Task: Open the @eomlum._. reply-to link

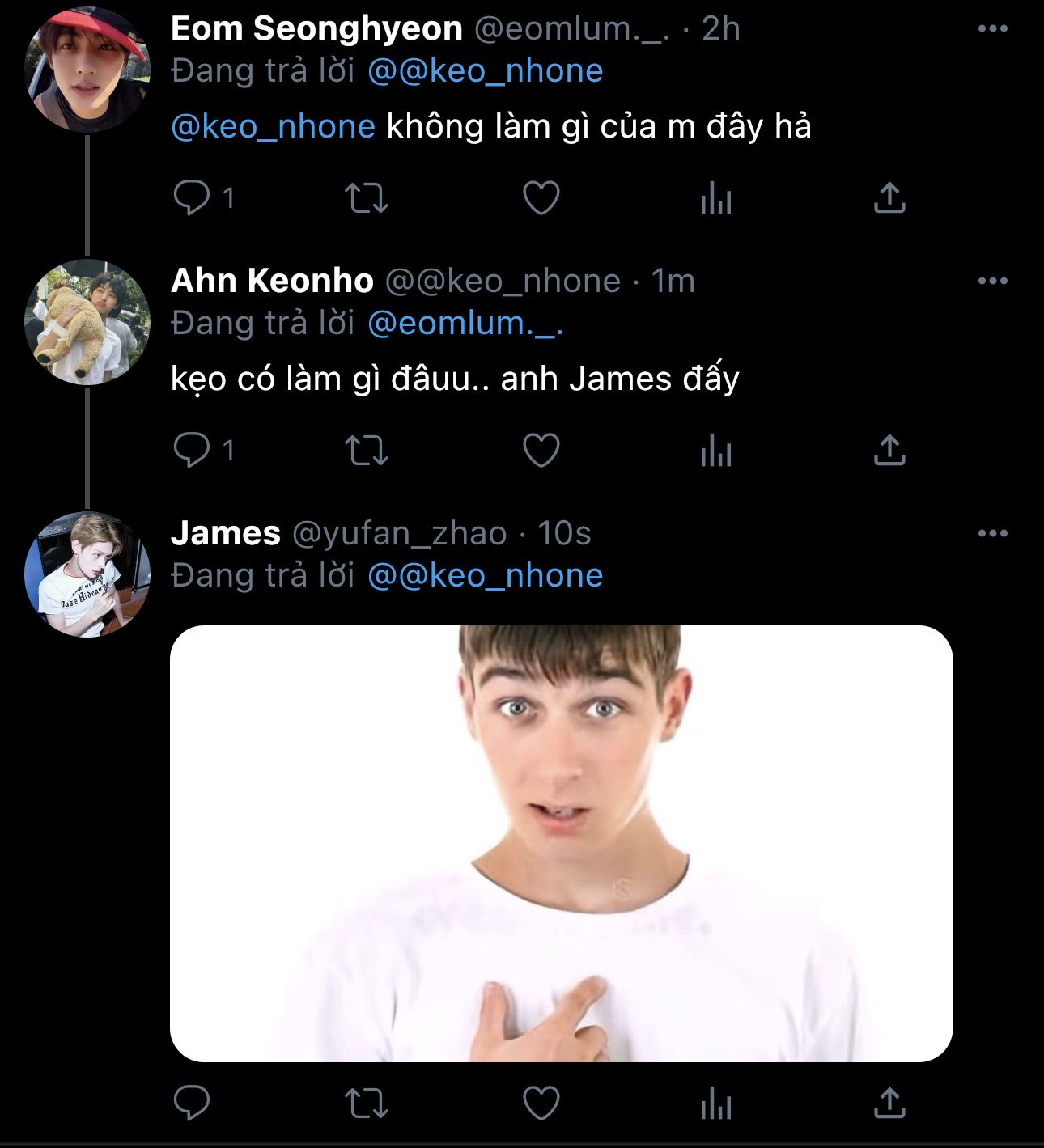Action: 465,324
